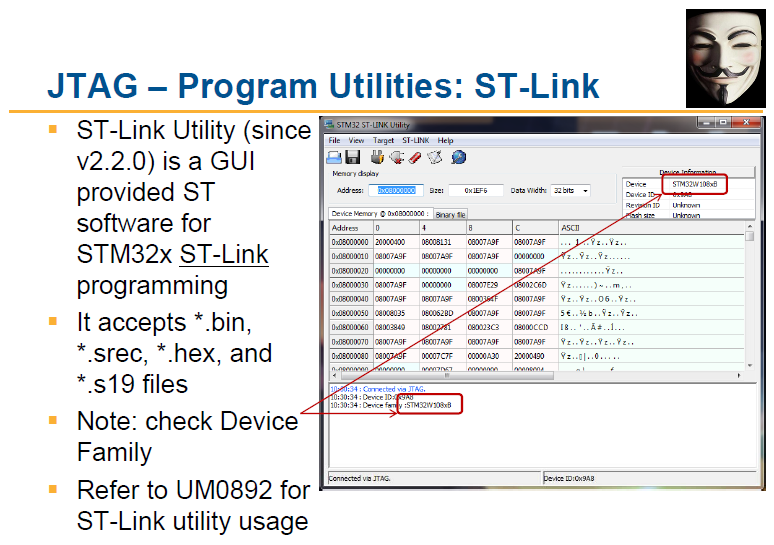774x545 pixels.
Task: Click the Guy Fawkes mask image
Action: point(726,58)
